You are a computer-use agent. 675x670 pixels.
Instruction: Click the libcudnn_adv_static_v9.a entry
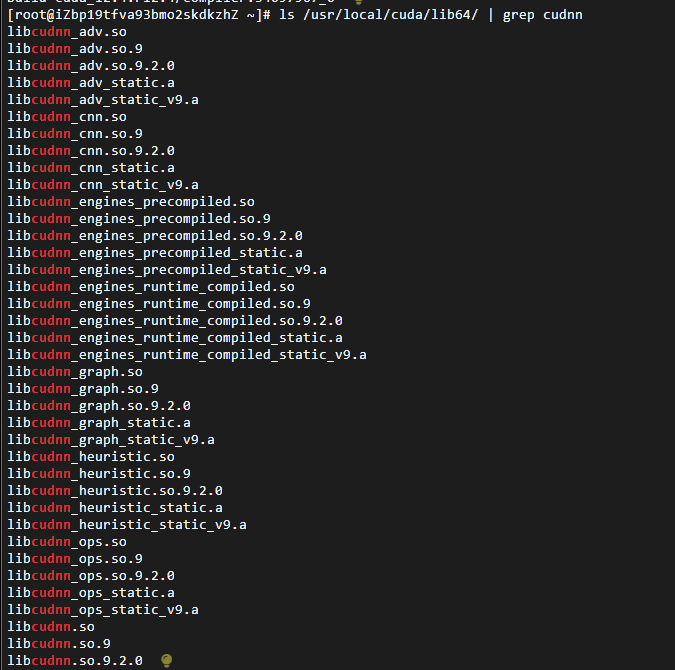103,100
